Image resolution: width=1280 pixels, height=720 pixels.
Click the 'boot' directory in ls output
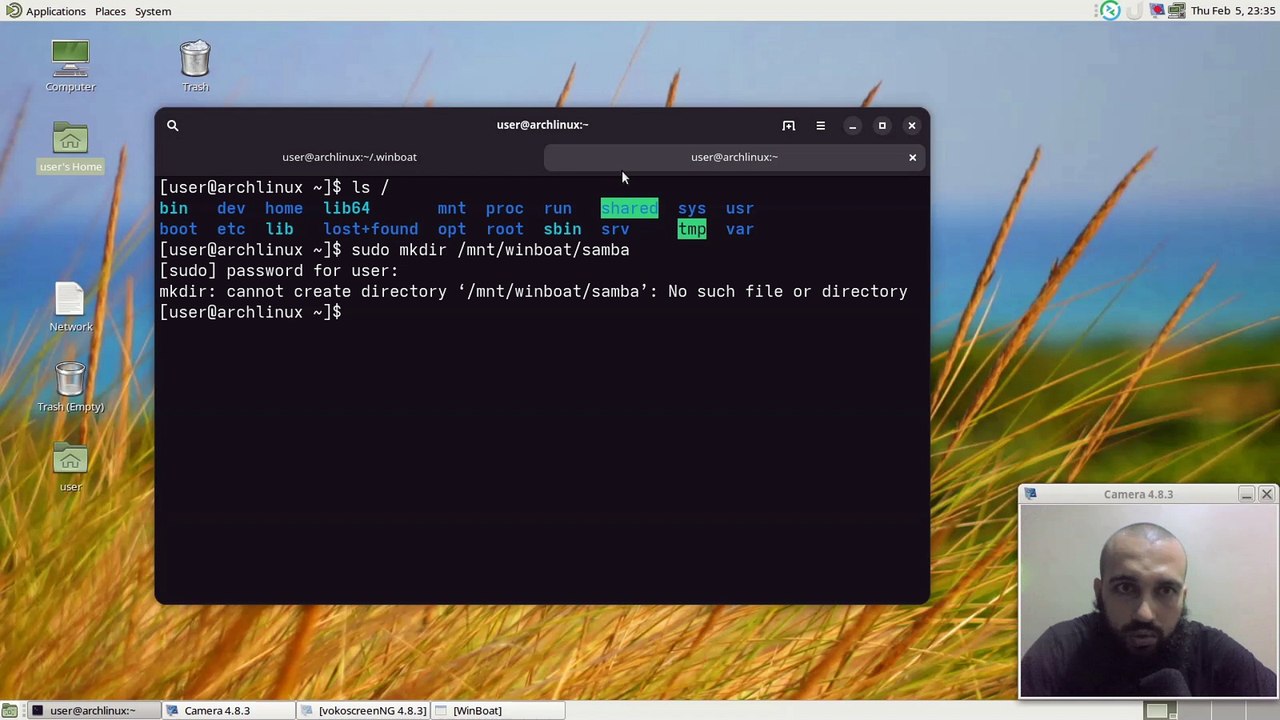point(178,229)
